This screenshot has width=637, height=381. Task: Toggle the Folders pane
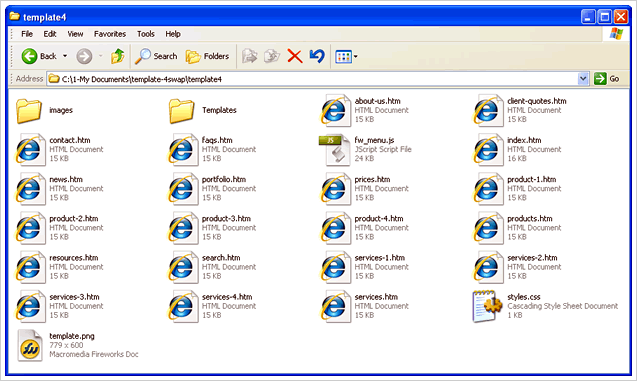click(207, 56)
